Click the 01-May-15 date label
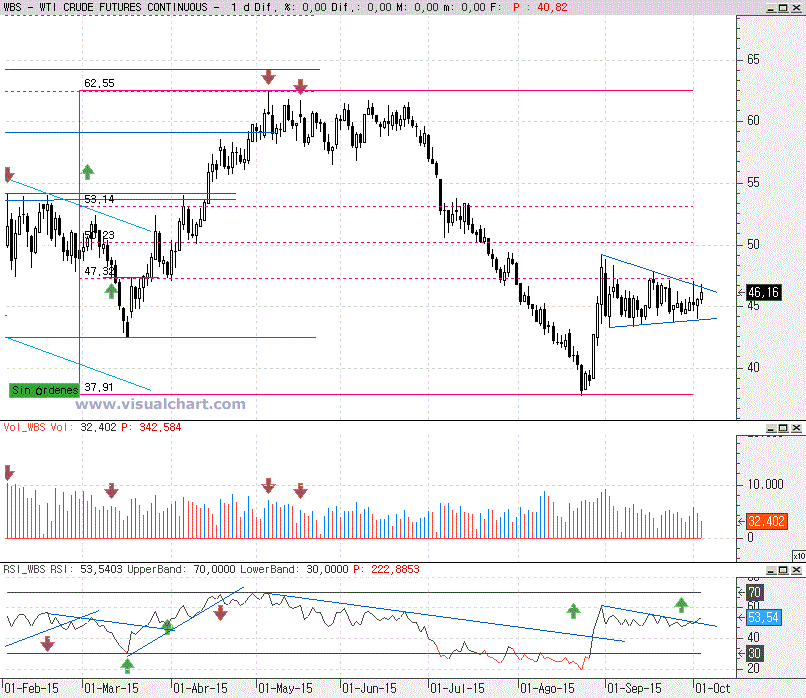The image size is (806, 698). (285, 688)
